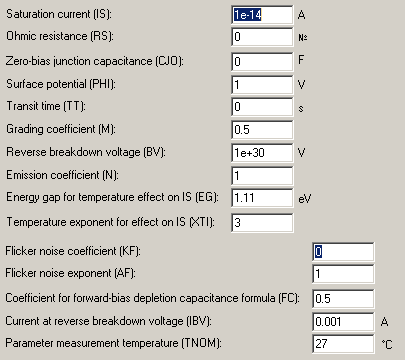
Task: Click the Transit time (TT) field
Action: click(x=262, y=107)
